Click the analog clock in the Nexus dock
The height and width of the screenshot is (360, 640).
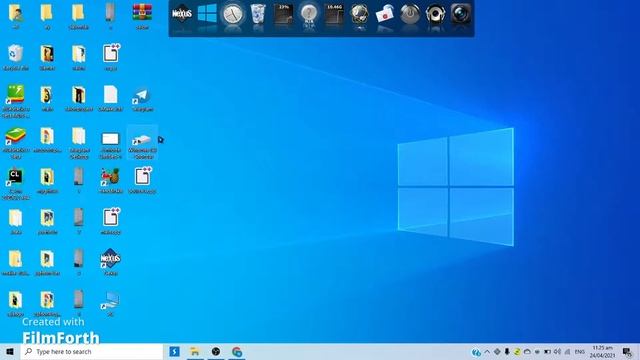pos(233,14)
